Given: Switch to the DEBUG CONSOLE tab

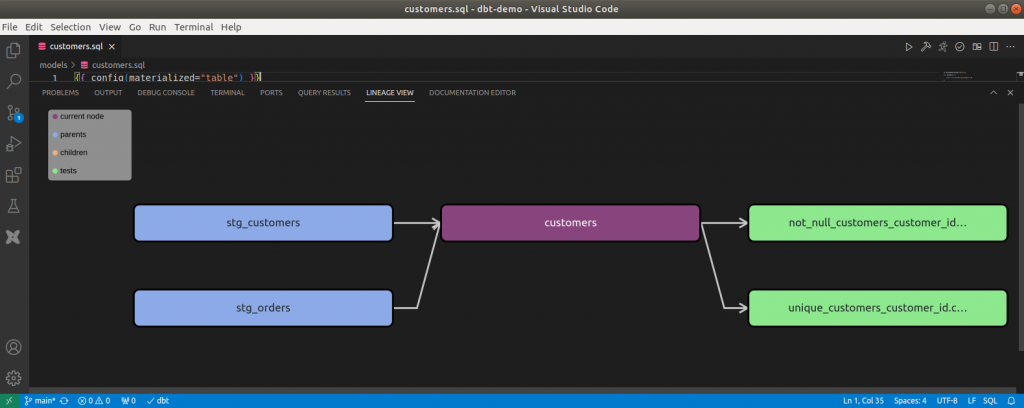Looking at the screenshot, I should [166, 93].
